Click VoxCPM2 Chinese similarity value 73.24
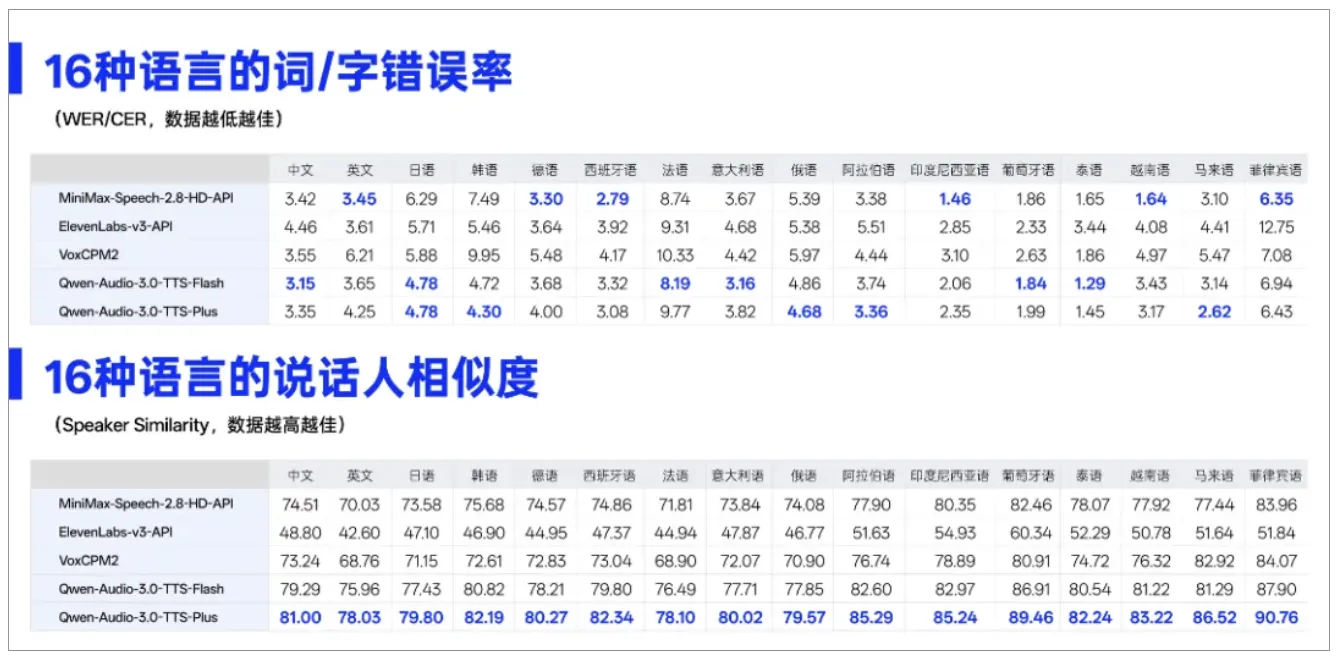This screenshot has width=1338, height=658. click(x=298, y=561)
